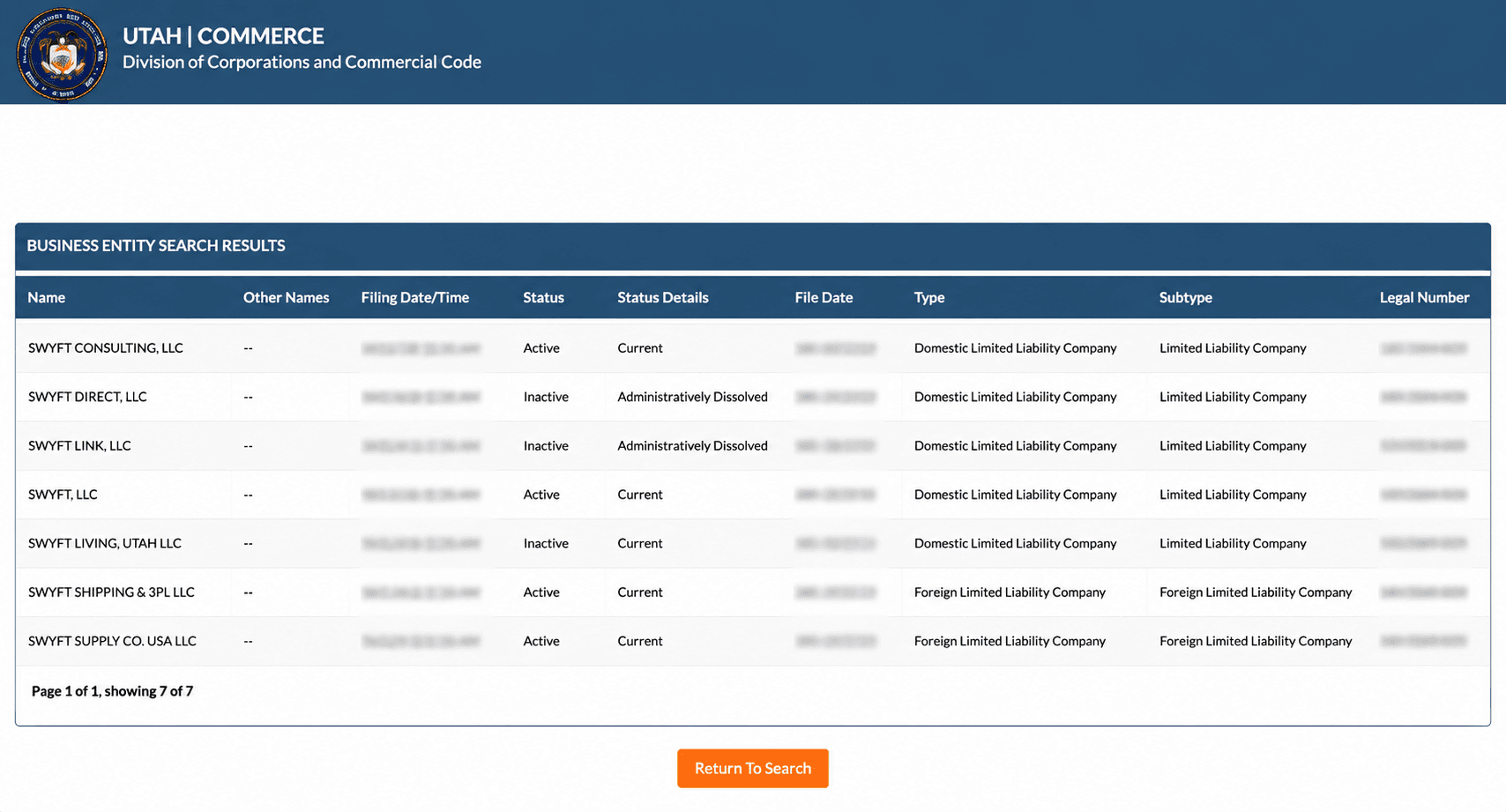Click Active status of SWYFT CONSULTING
The height and width of the screenshot is (812, 1506).
click(541, 348)
